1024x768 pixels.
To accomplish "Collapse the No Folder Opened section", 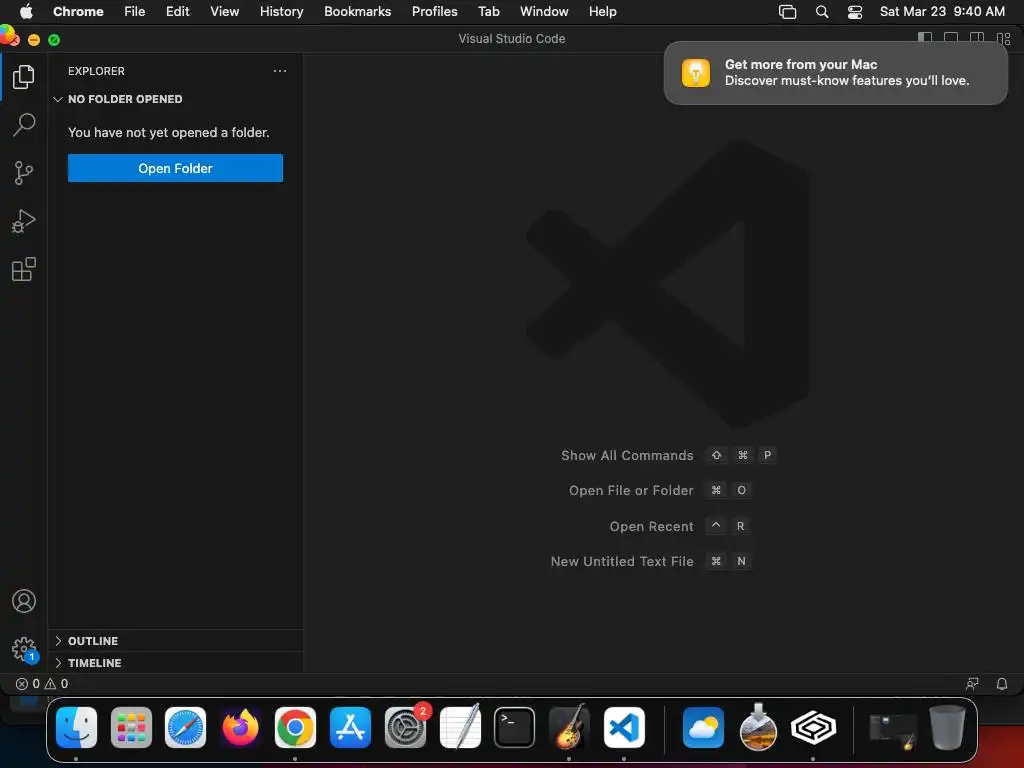I will [x=175, y=99].
